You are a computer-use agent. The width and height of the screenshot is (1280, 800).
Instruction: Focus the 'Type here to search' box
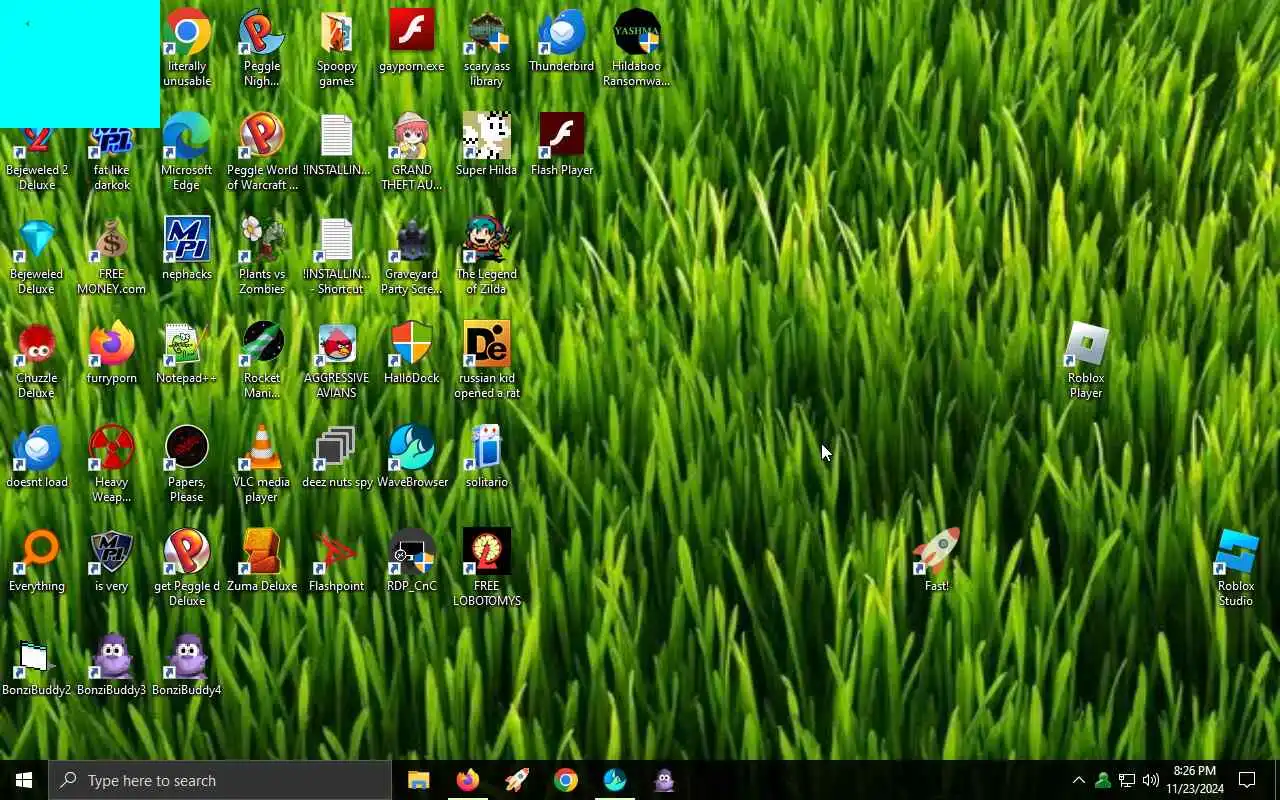click(x=220, y=780)
